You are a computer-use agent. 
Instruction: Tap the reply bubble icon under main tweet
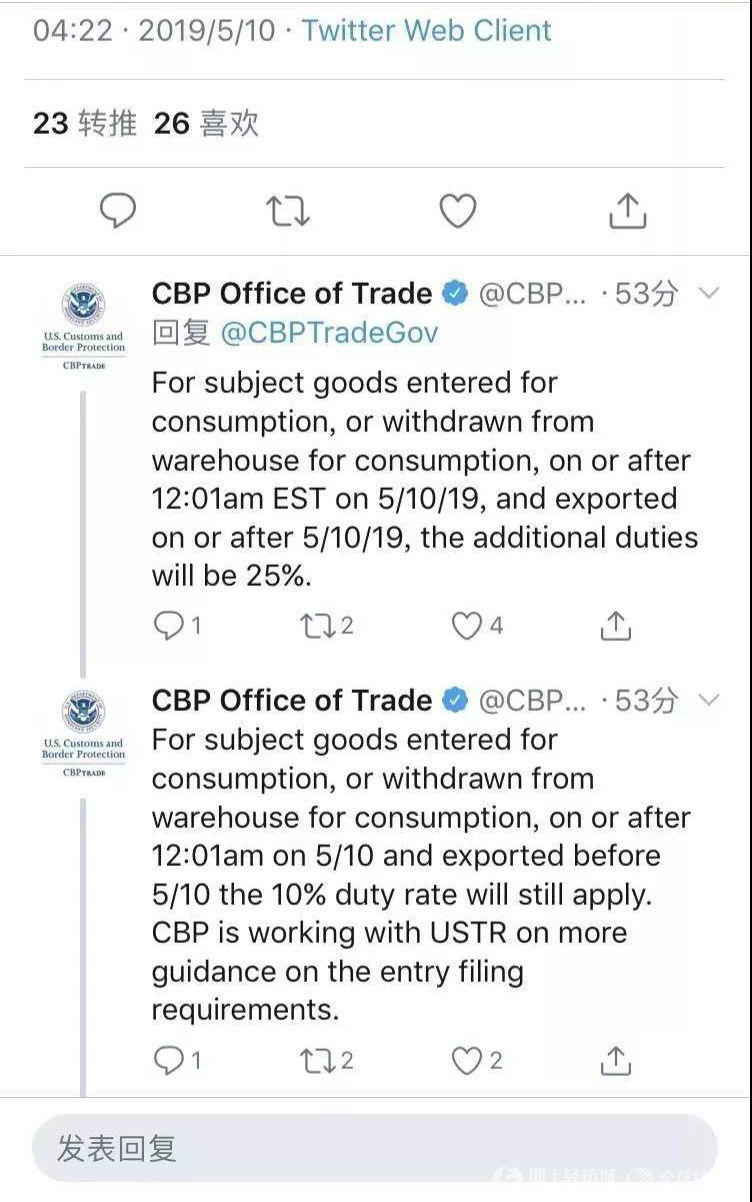click(119, 211)
